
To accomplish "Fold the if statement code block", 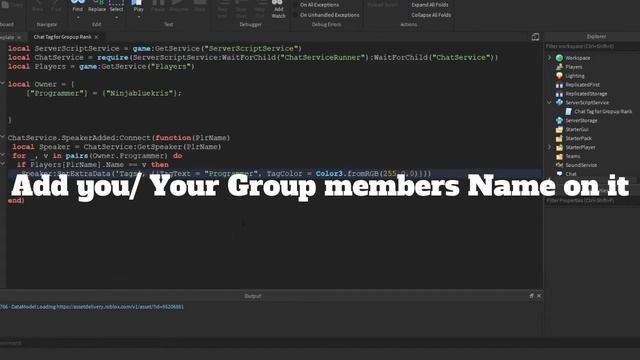I will click(2, 164).
